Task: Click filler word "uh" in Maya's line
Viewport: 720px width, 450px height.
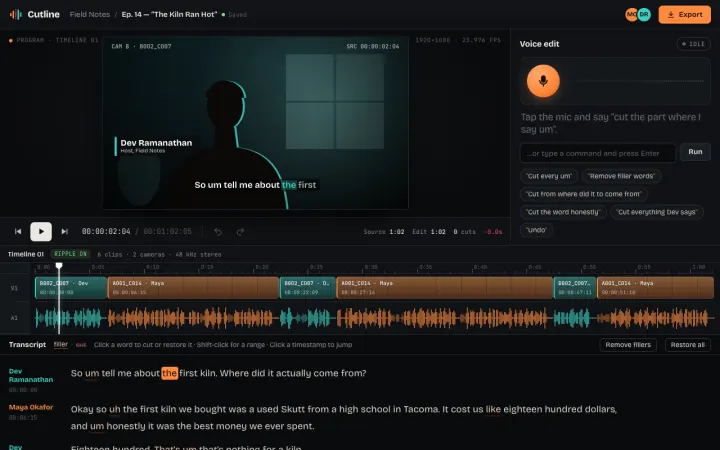Action: click(x=115, y=409)
